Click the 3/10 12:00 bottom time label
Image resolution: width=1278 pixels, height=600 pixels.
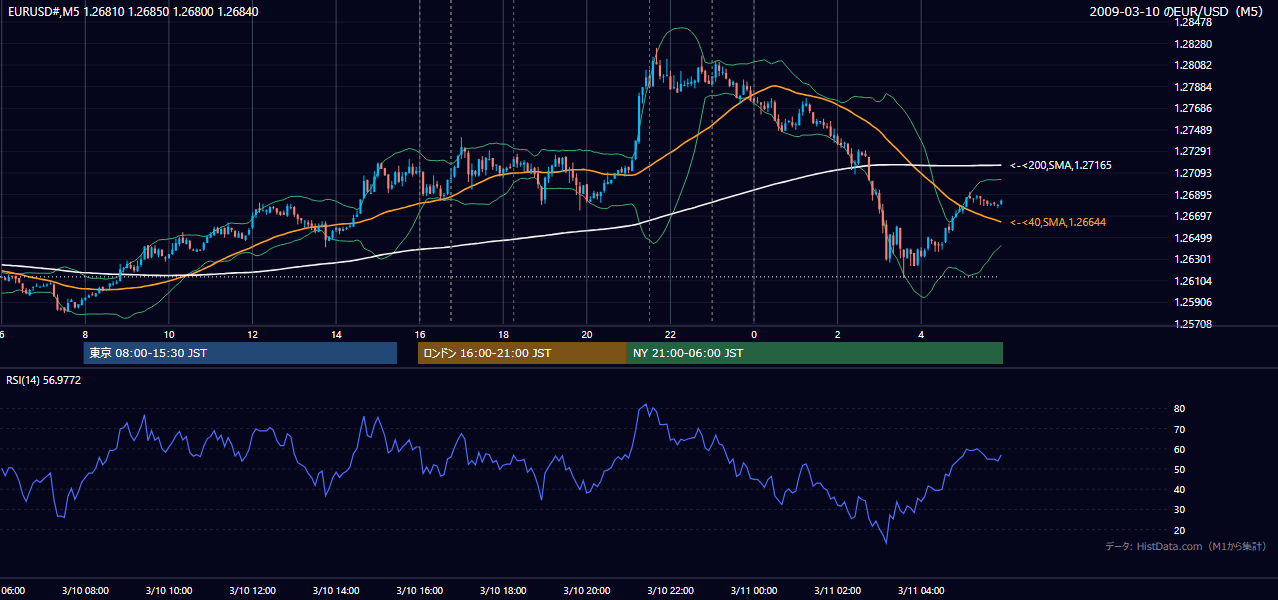pos(250,590)
